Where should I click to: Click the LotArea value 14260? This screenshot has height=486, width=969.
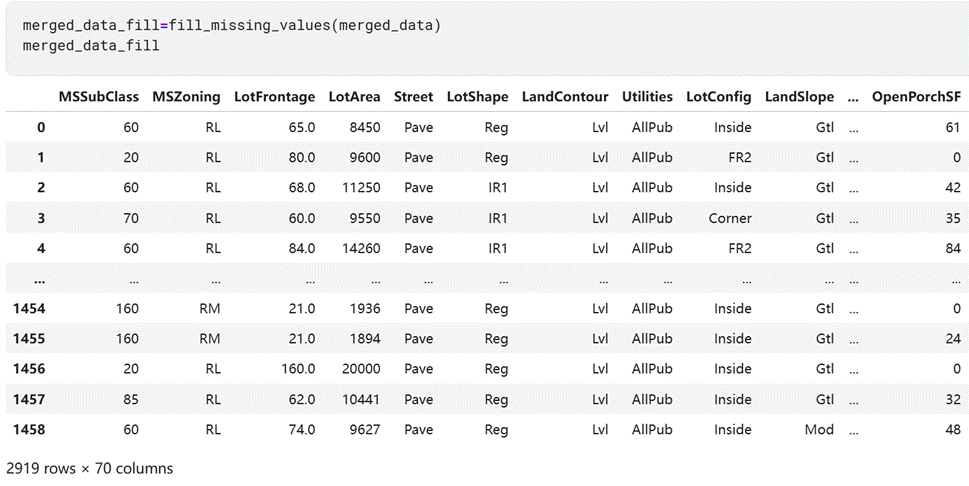(362, 249)
